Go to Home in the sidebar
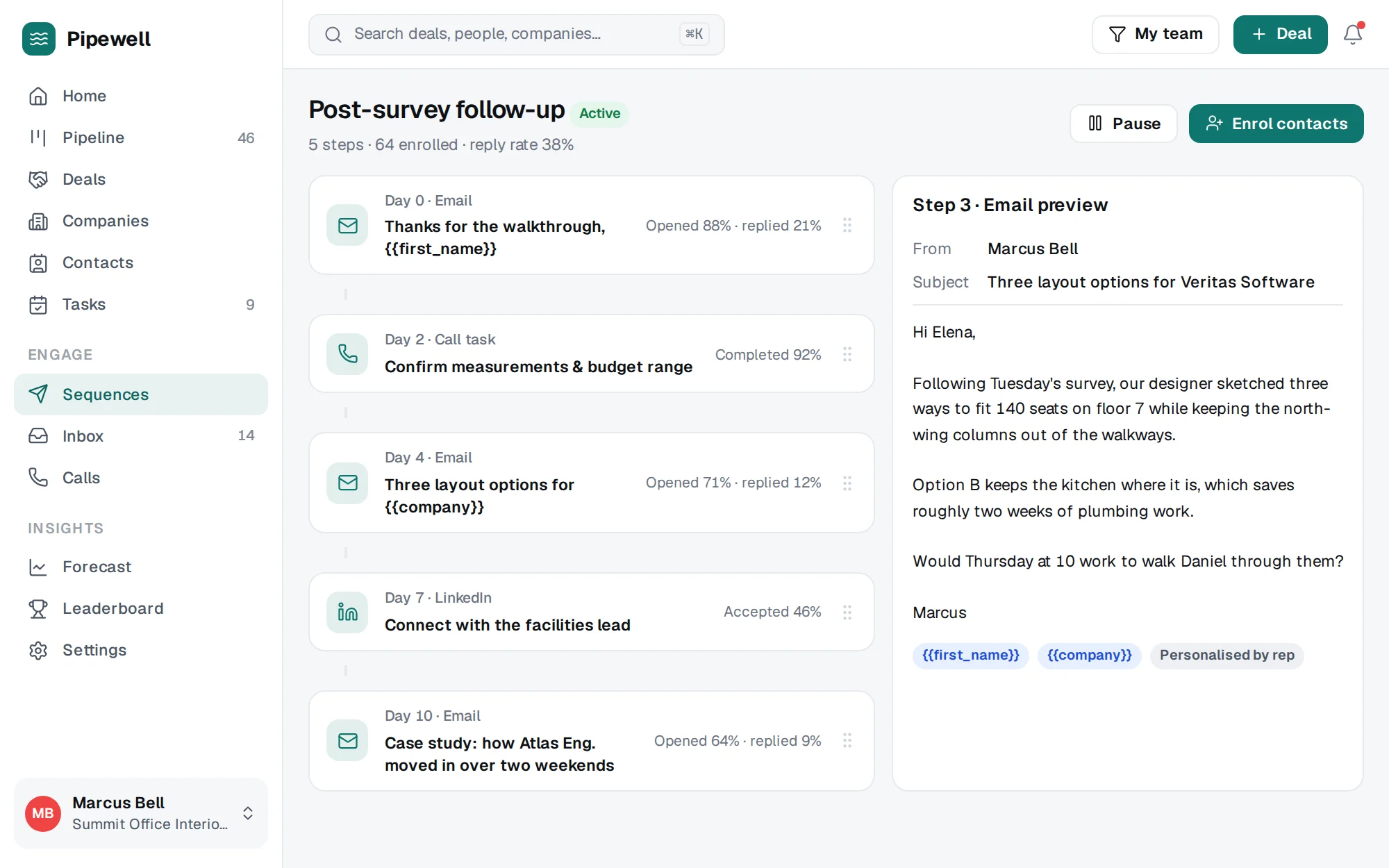The width and height of the screenshot is (1389, 868). pos(141,96)
